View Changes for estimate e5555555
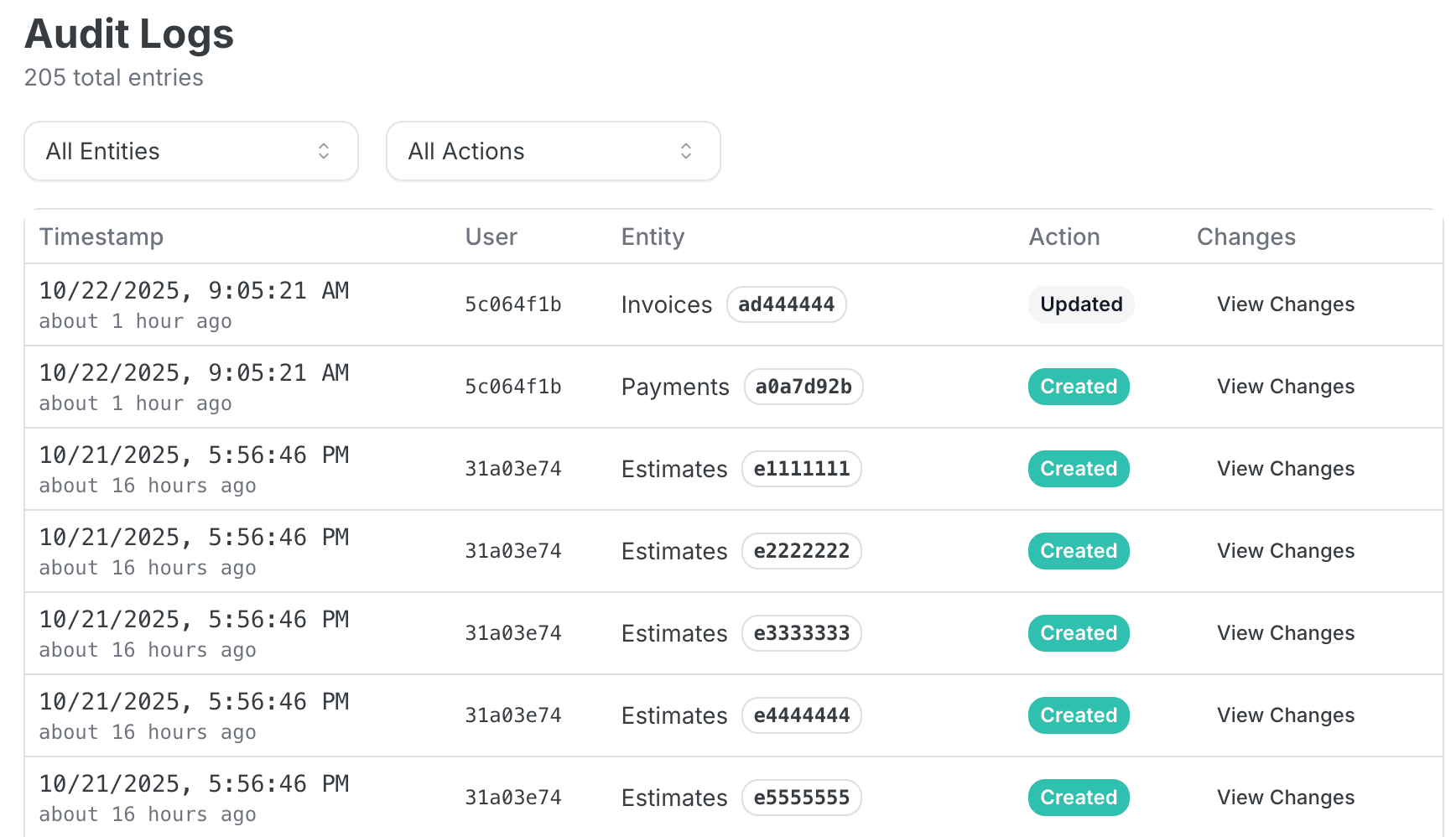 coord(1285,798)
